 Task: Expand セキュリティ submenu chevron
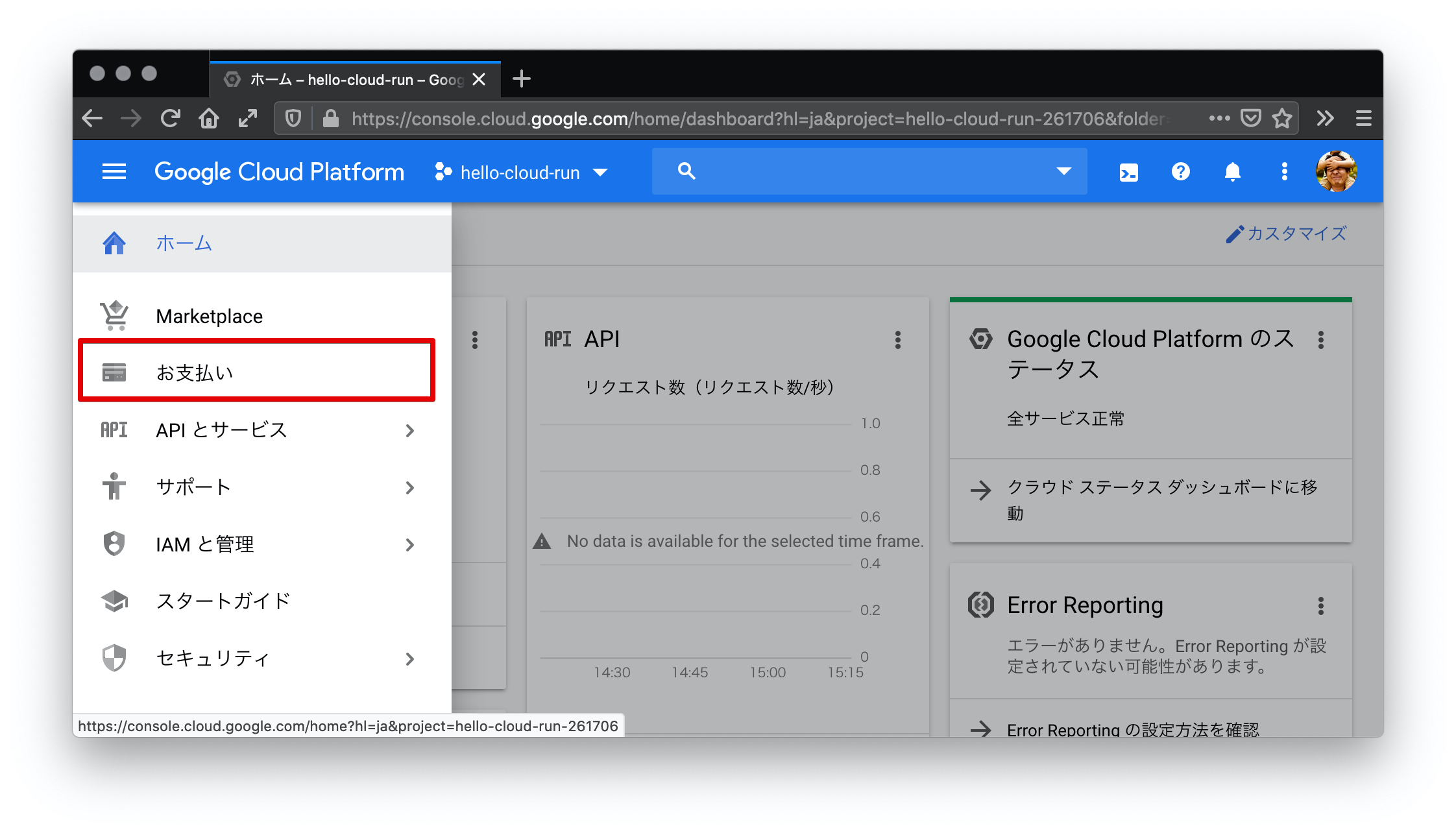tap(410, 659)
